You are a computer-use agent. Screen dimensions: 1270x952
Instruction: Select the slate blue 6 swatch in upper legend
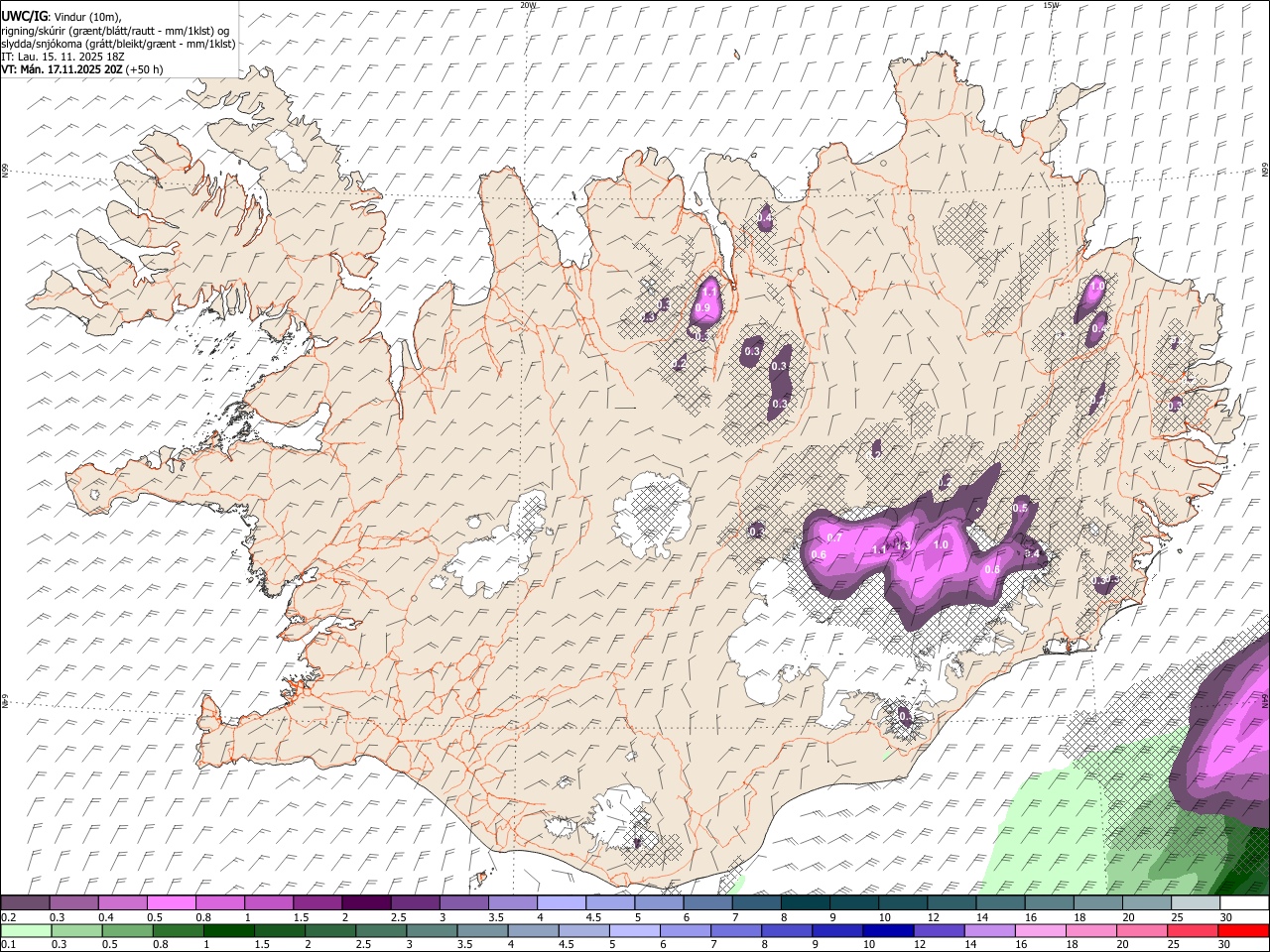coord(708,902)
